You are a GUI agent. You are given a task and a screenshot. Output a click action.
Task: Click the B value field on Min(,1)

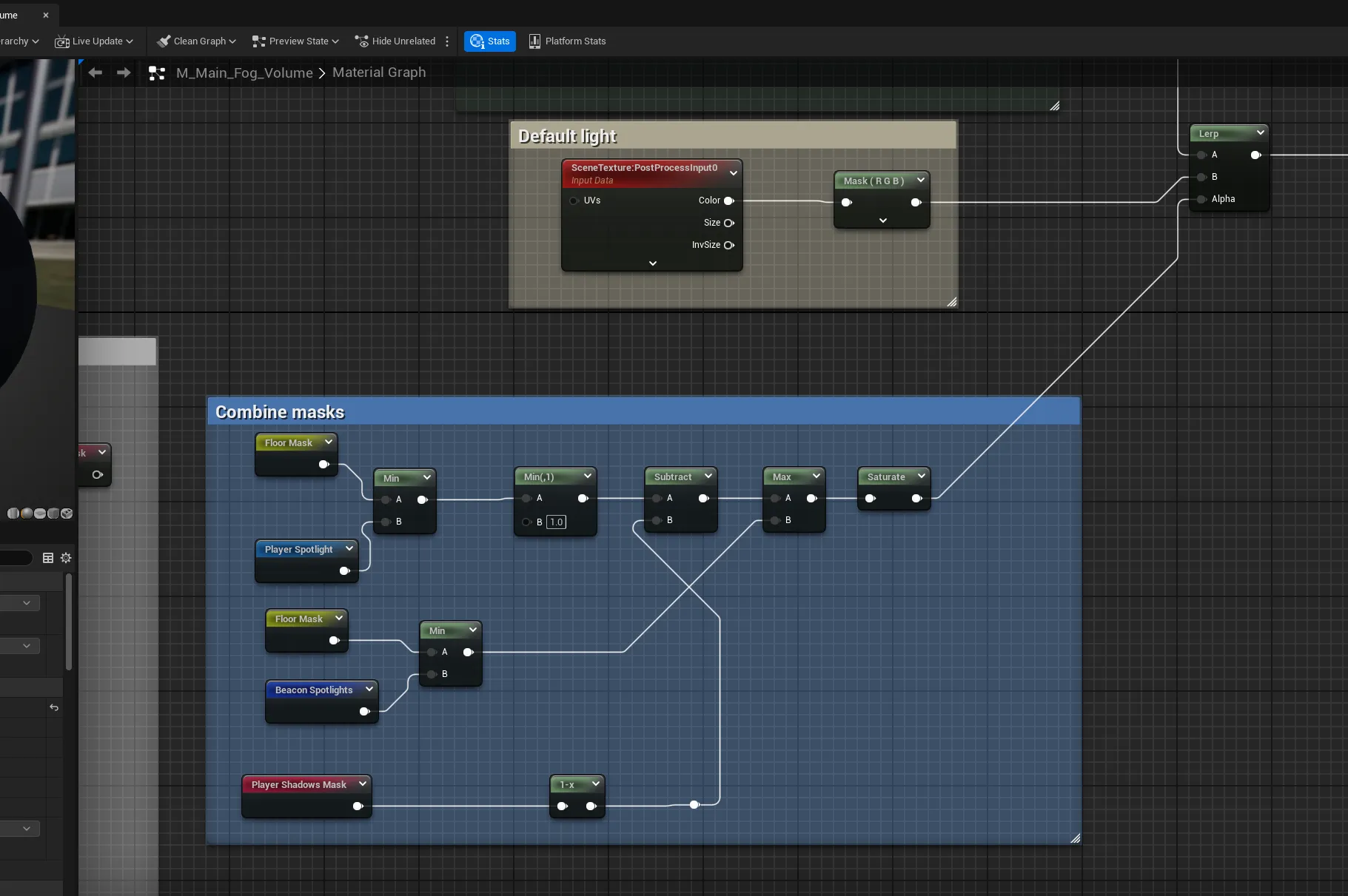(557, 522)
